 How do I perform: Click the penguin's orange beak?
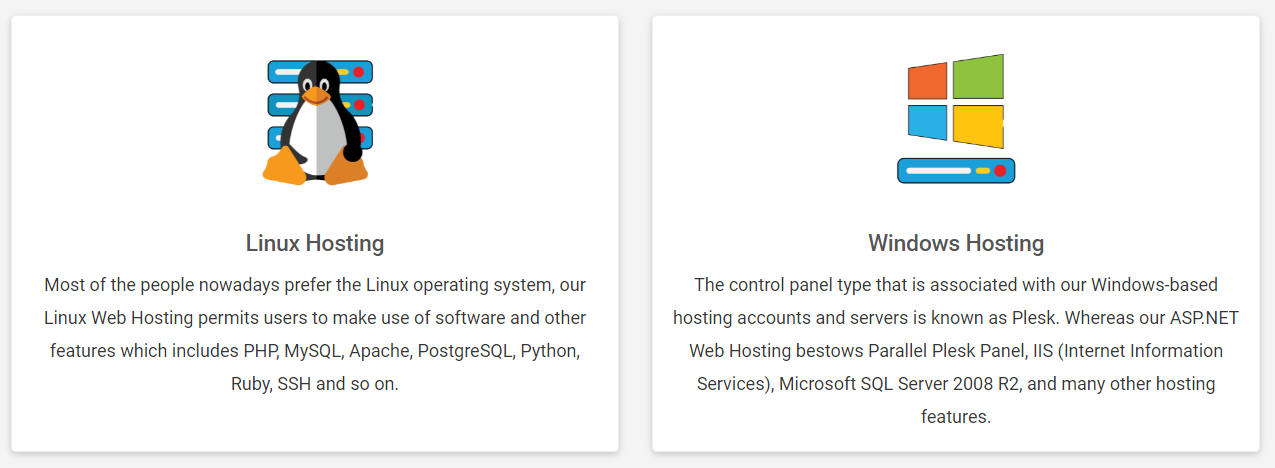pos(316,96)
